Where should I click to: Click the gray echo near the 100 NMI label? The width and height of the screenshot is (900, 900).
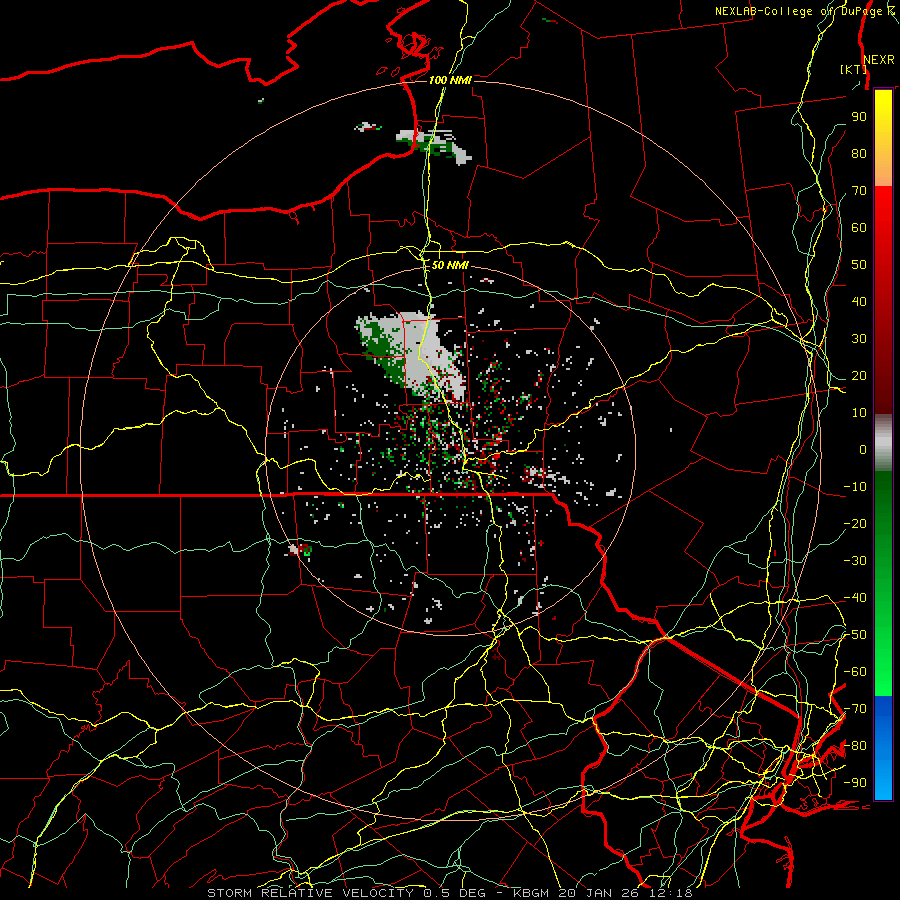click(435, 145)
